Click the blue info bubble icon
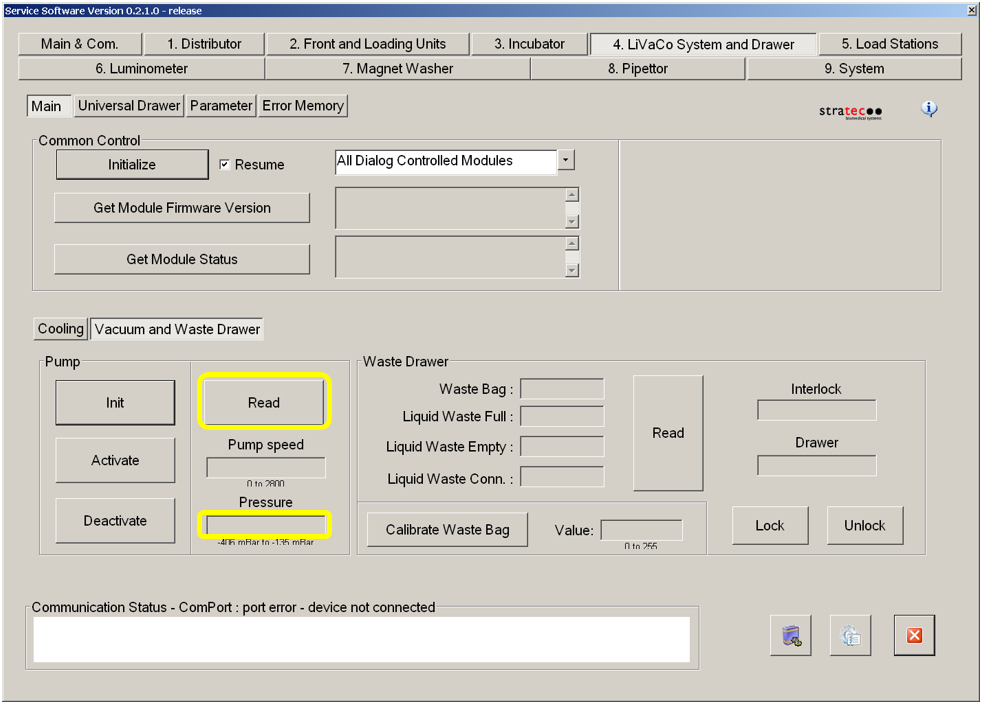 (929, 109)
